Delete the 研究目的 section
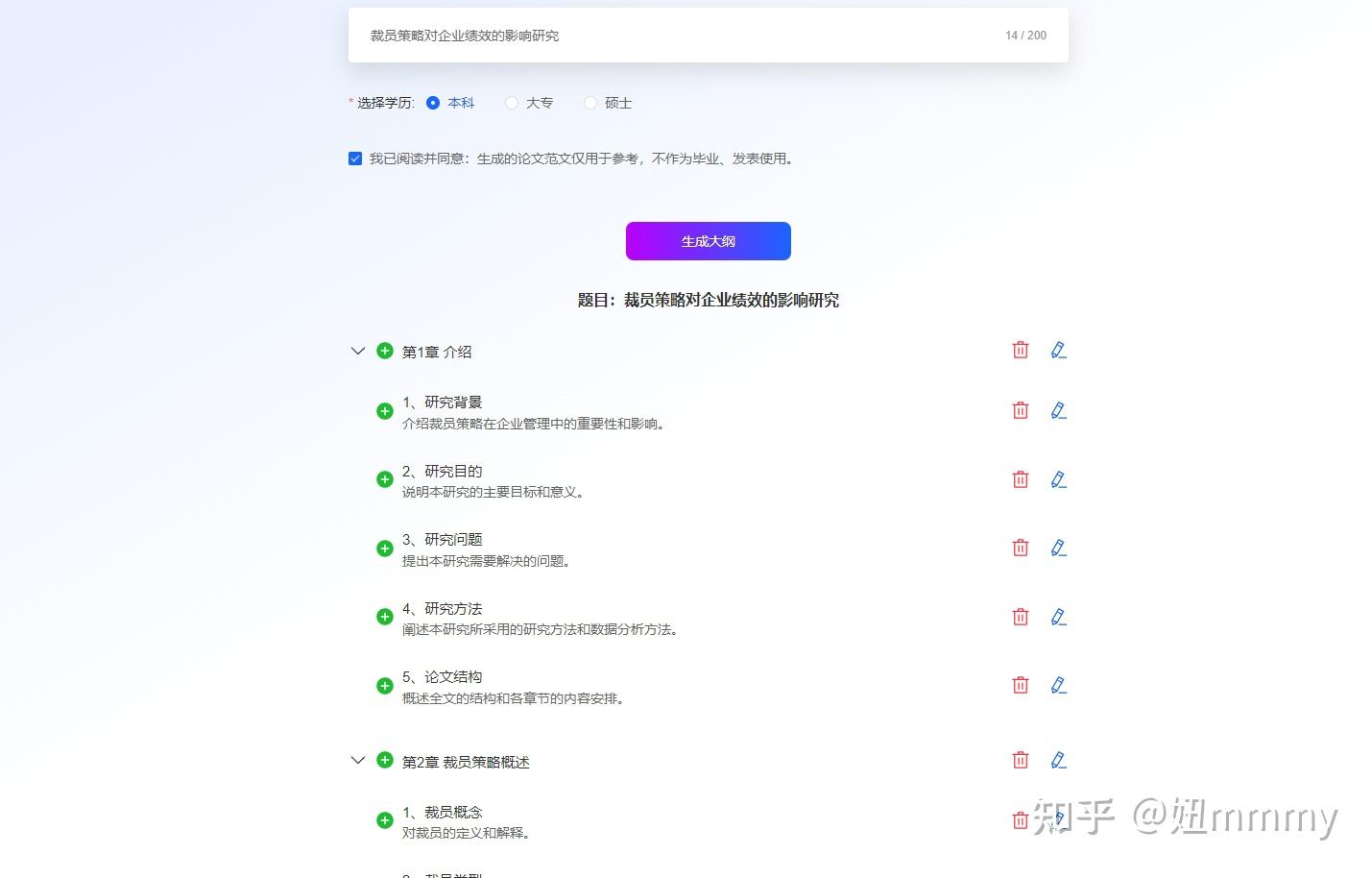 pyautogui.click(x=1021, y=479)
